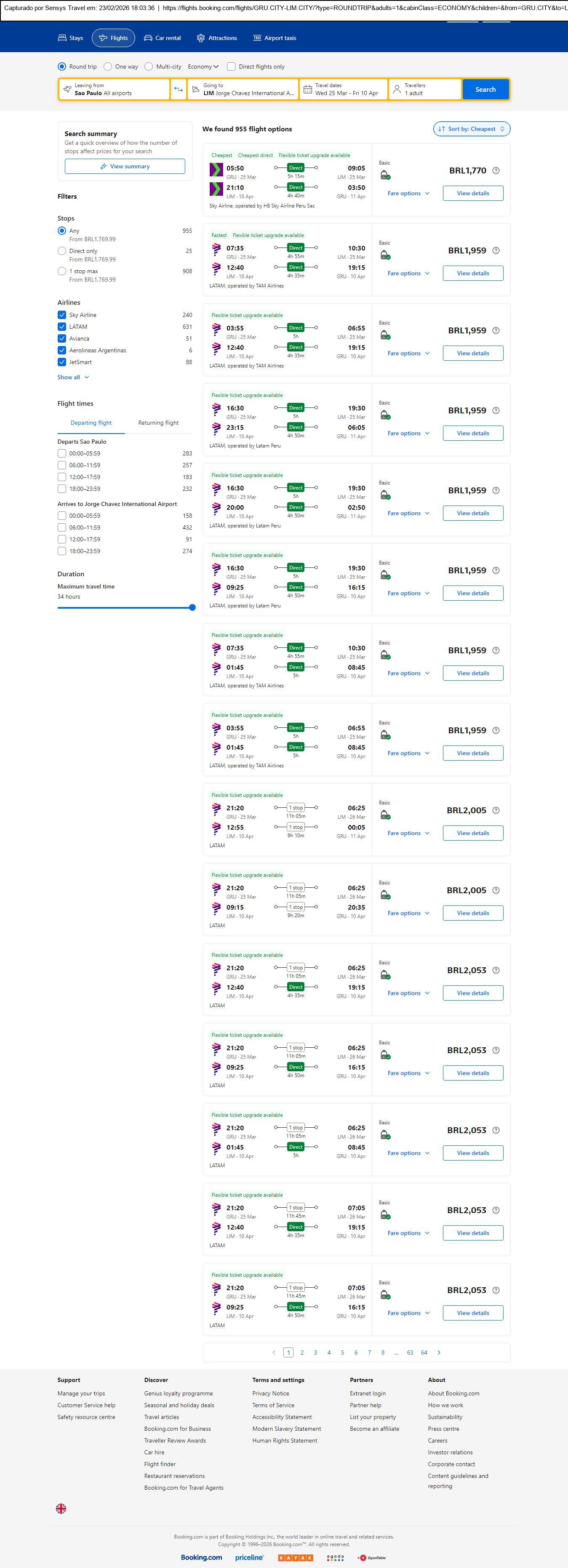
Task: Click the maximum travel time slider handle
Action: pyautogui.click(x=192, y=607)
